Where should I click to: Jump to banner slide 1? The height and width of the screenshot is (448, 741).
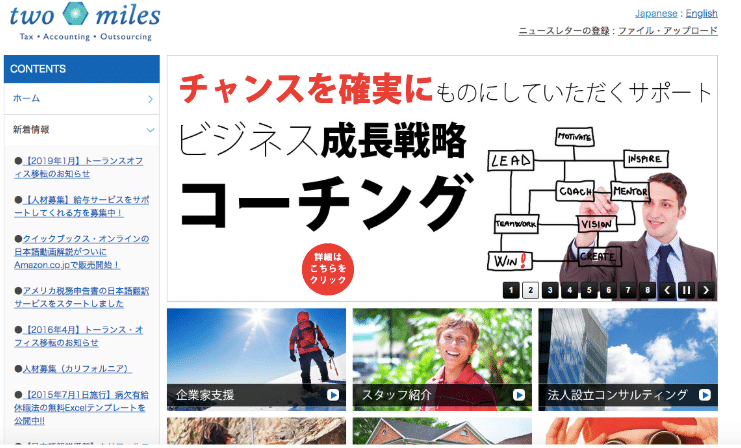(x=511, y=290)
